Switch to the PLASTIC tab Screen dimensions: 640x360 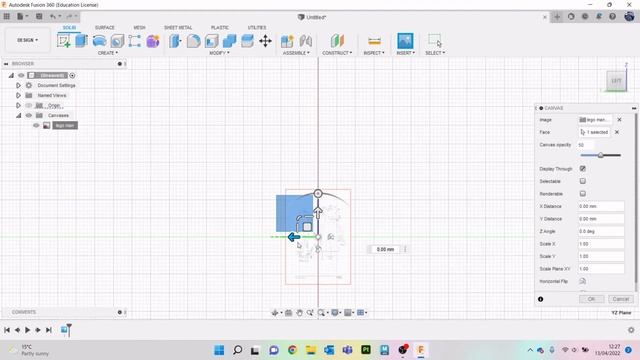pyautogui.click(x=220, y=27)
